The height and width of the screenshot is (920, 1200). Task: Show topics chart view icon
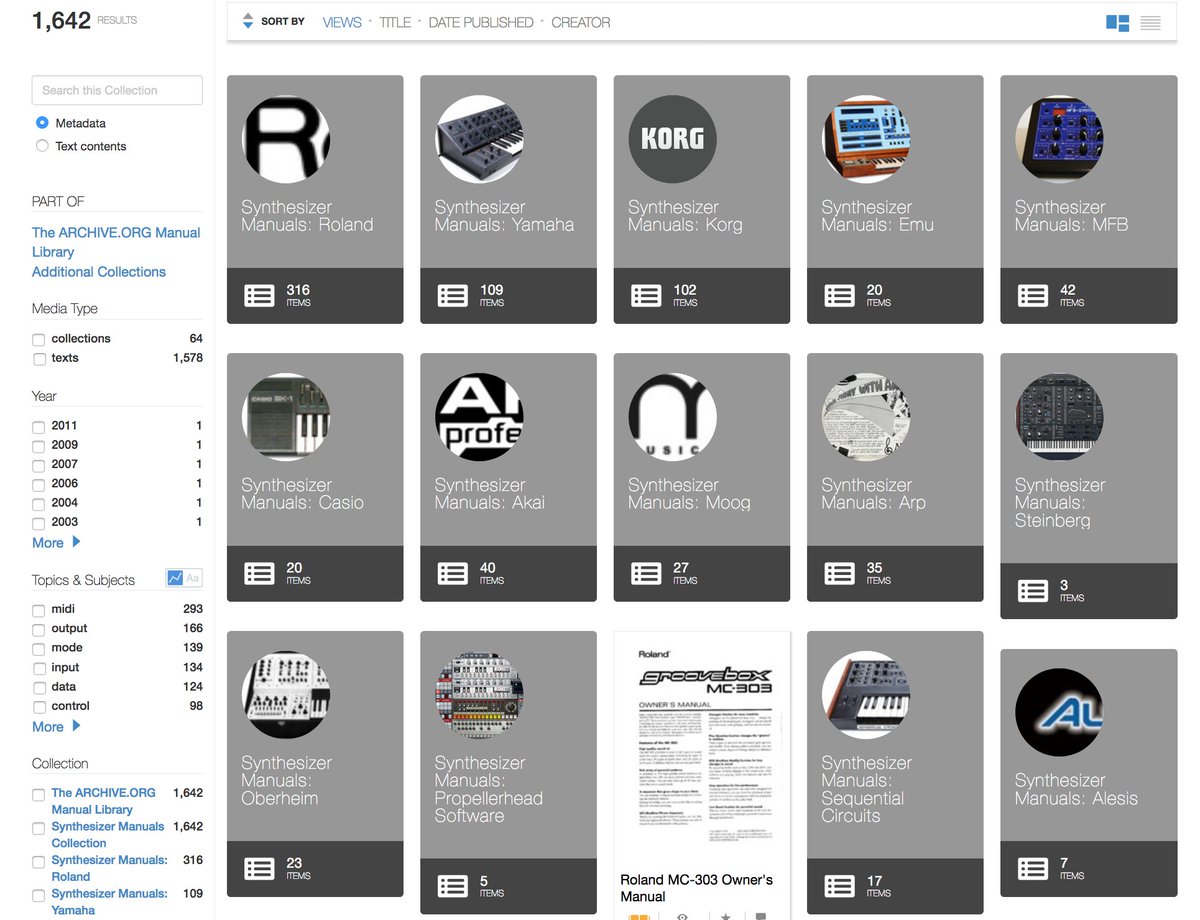(175, 578)
